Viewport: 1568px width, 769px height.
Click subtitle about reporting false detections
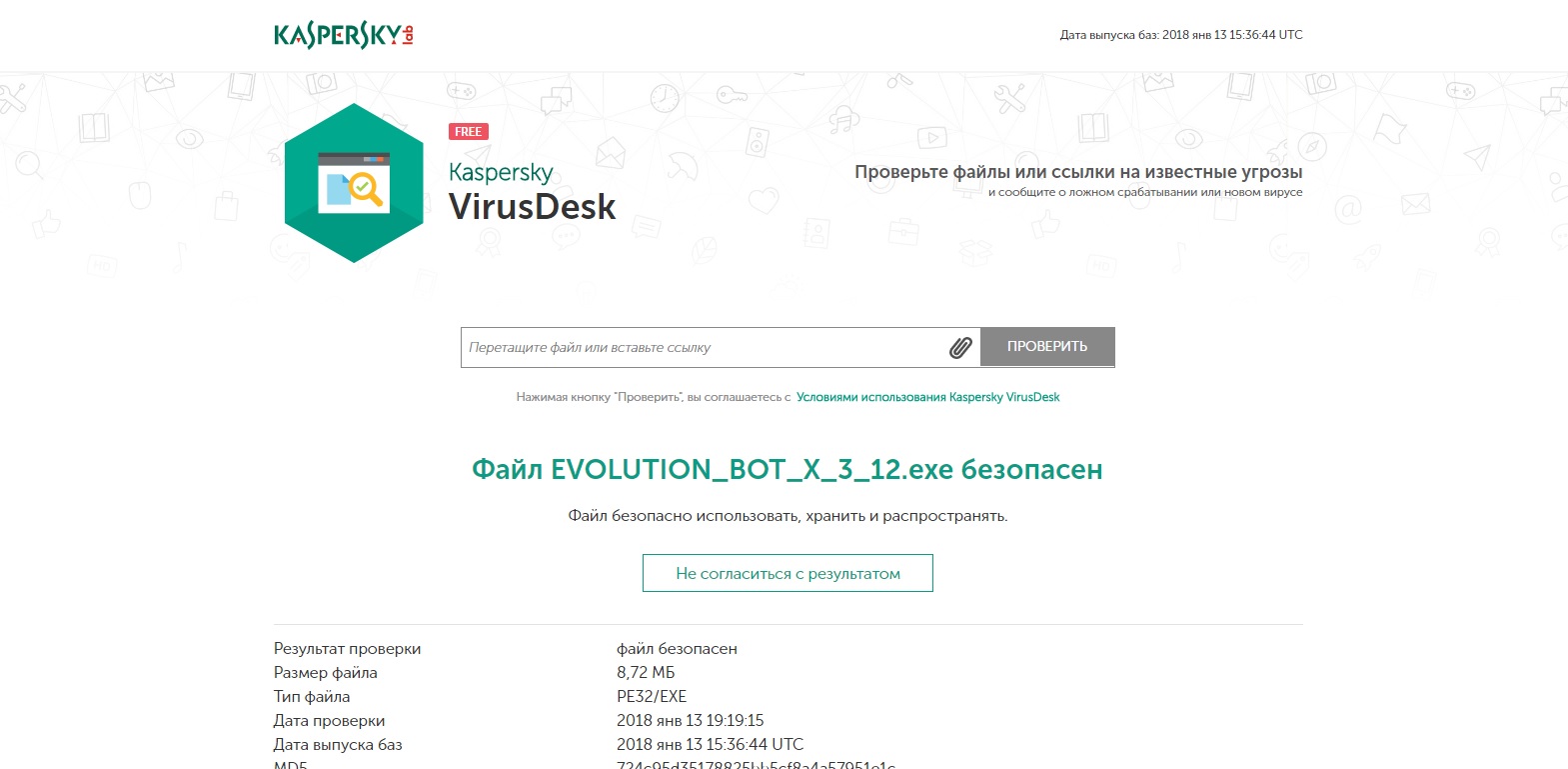(x=1145, y=192)
